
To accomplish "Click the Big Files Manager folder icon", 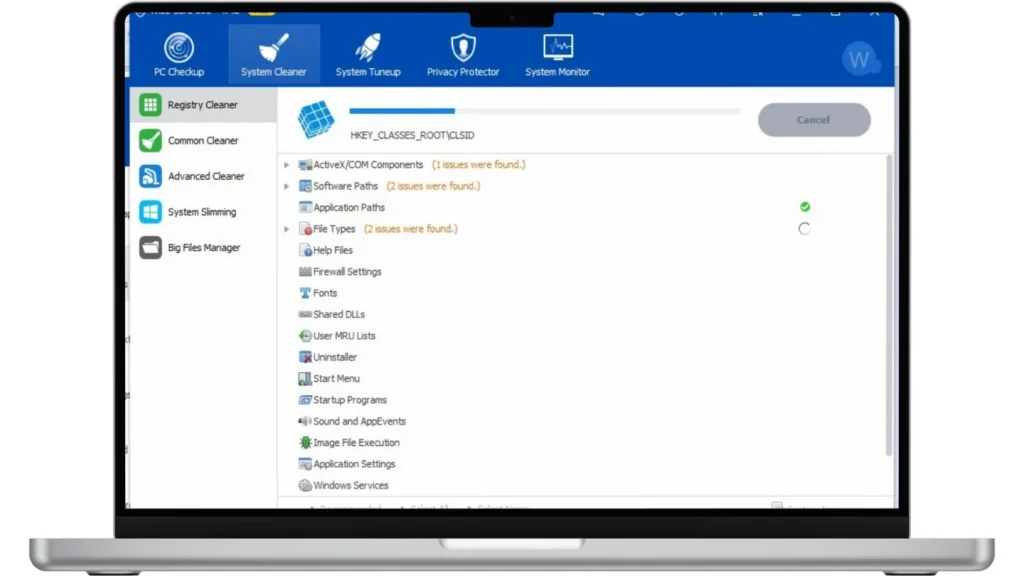I will [150, 248].
